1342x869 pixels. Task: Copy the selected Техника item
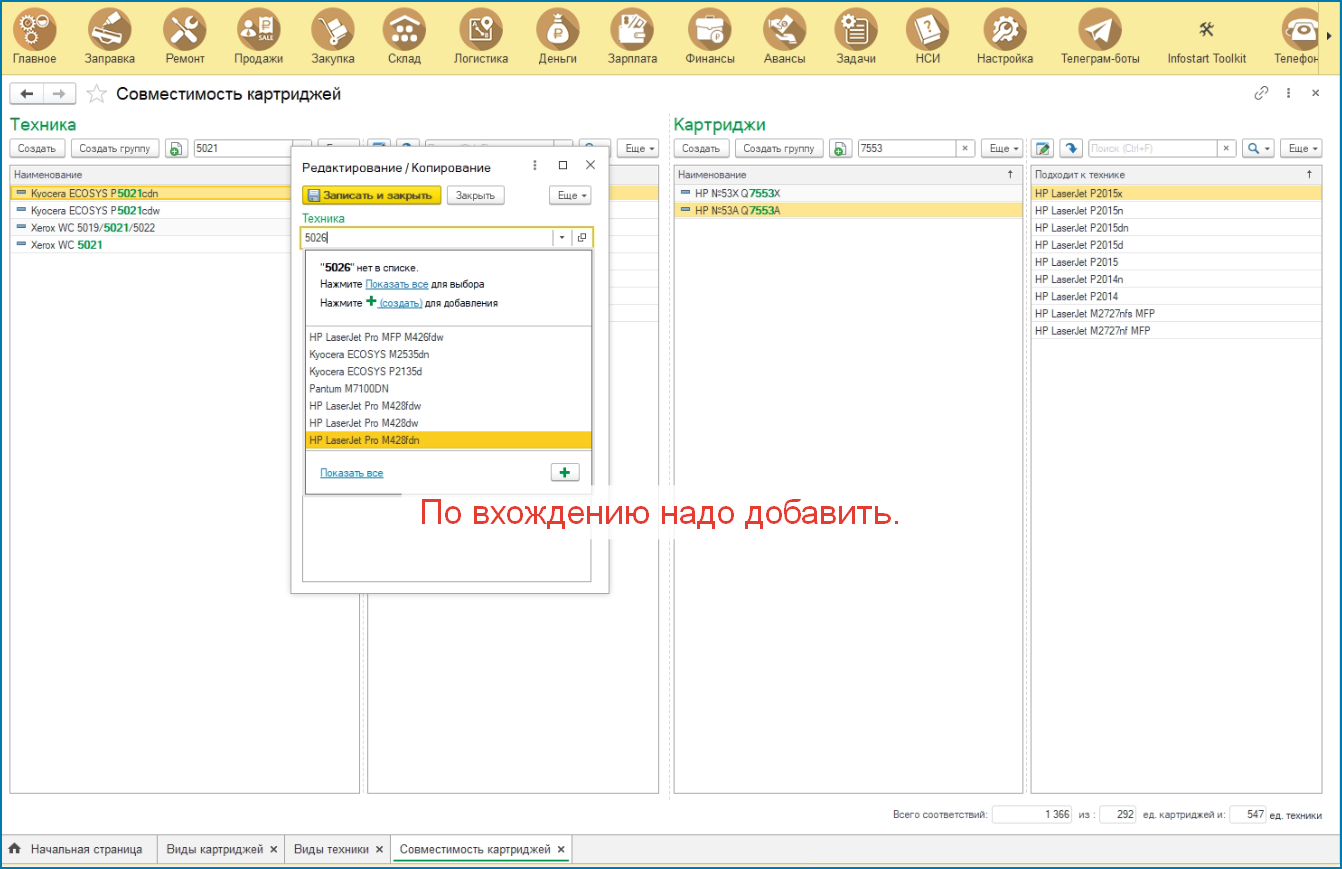(176, 148)
